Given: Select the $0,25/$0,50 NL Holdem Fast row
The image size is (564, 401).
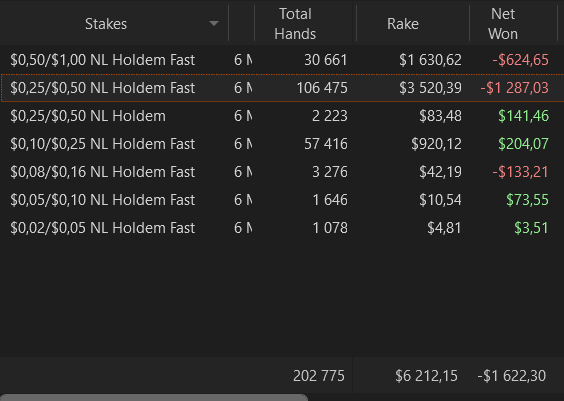Looking at the screenshot, I should [282, 88].
